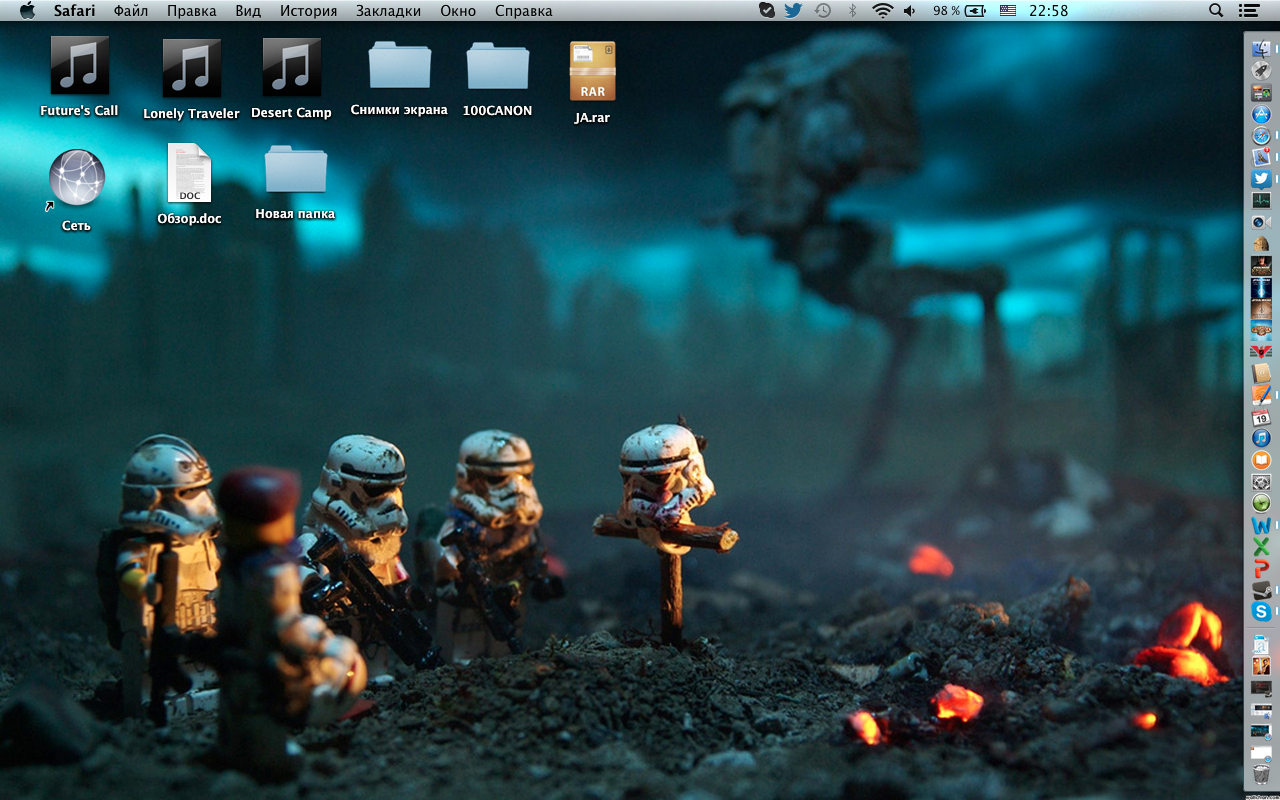Open the Wi-Fi status menu
This screenshot has height=800, width=1280.
882,11
